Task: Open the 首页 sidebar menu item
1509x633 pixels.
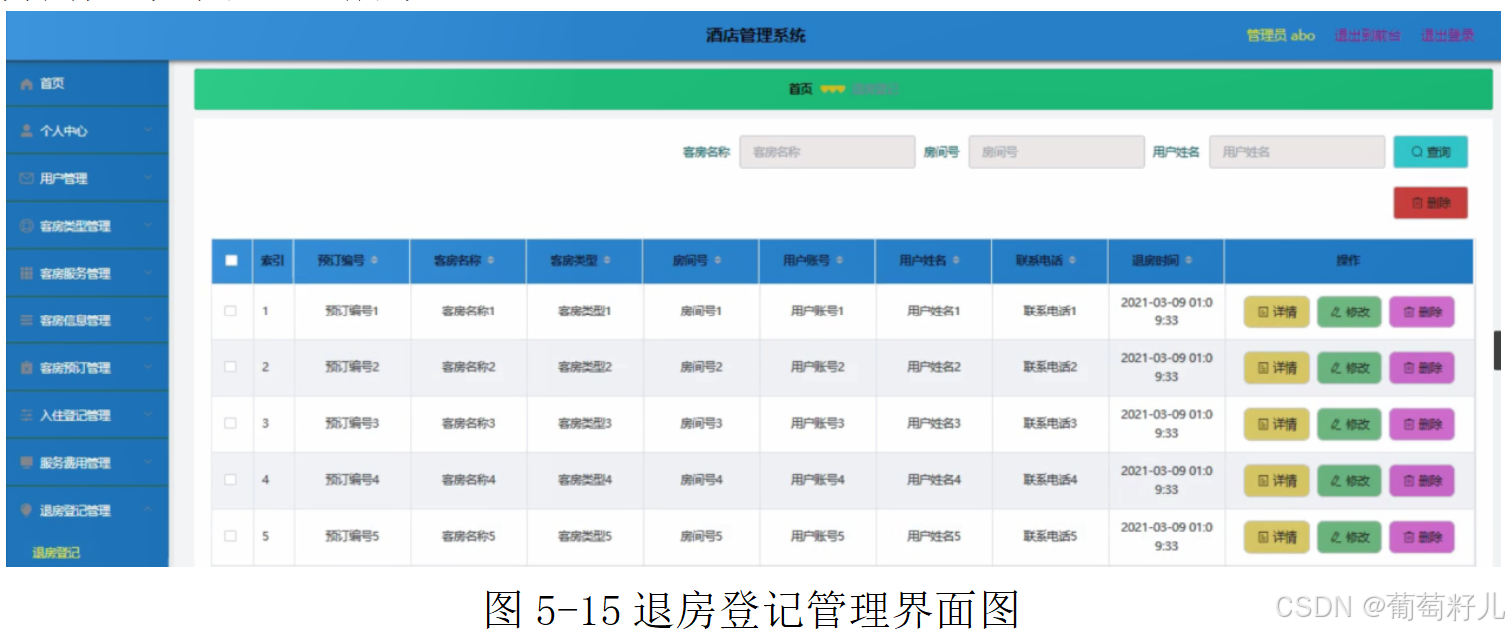Action: point(87,84)
